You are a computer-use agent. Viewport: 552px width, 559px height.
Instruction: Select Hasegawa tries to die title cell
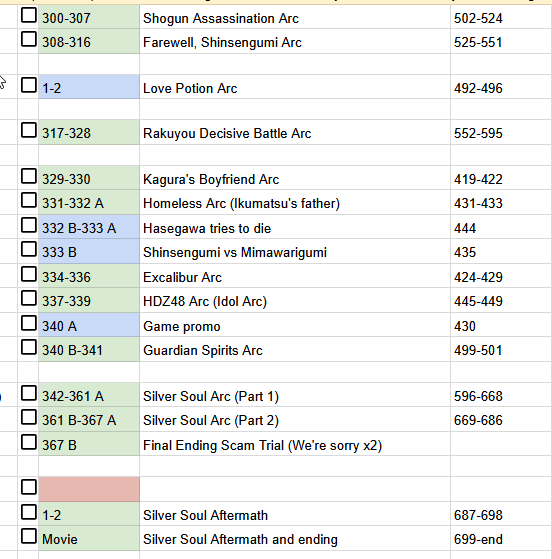pos(295,227)
